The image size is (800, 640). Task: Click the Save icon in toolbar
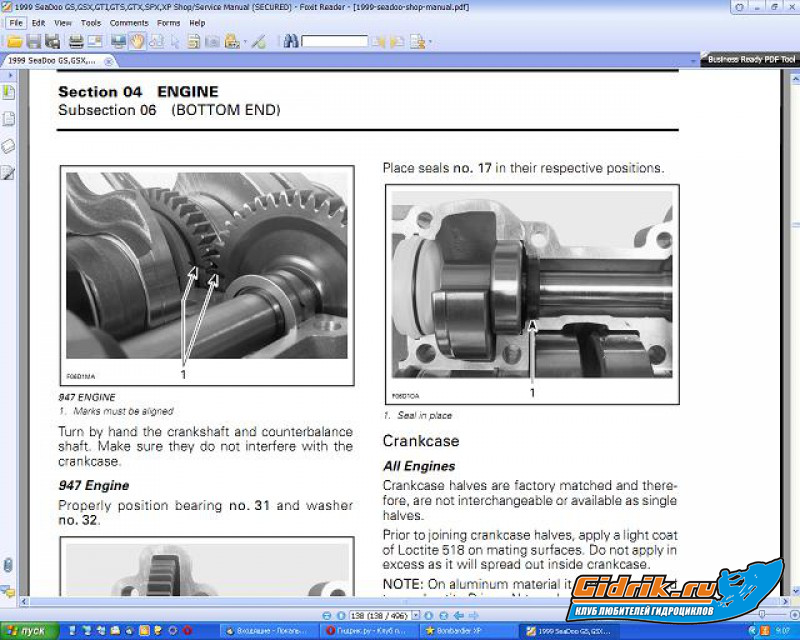(x=34, y=41)
